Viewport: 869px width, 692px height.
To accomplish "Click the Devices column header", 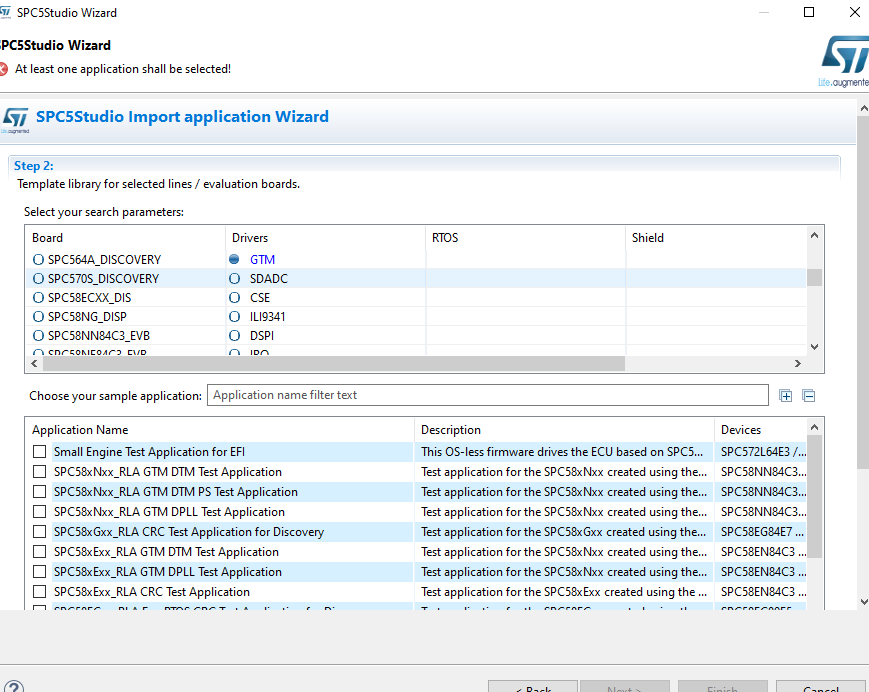I will pos(760,429).
